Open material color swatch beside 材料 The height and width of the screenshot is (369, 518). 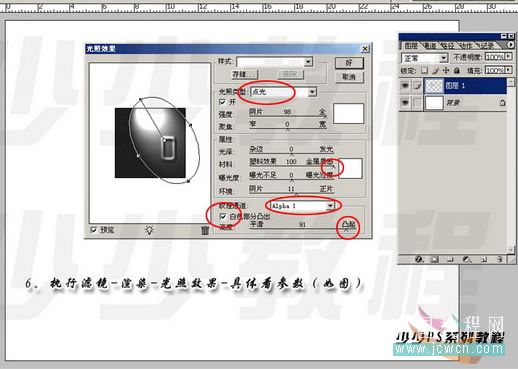(351, 168)
